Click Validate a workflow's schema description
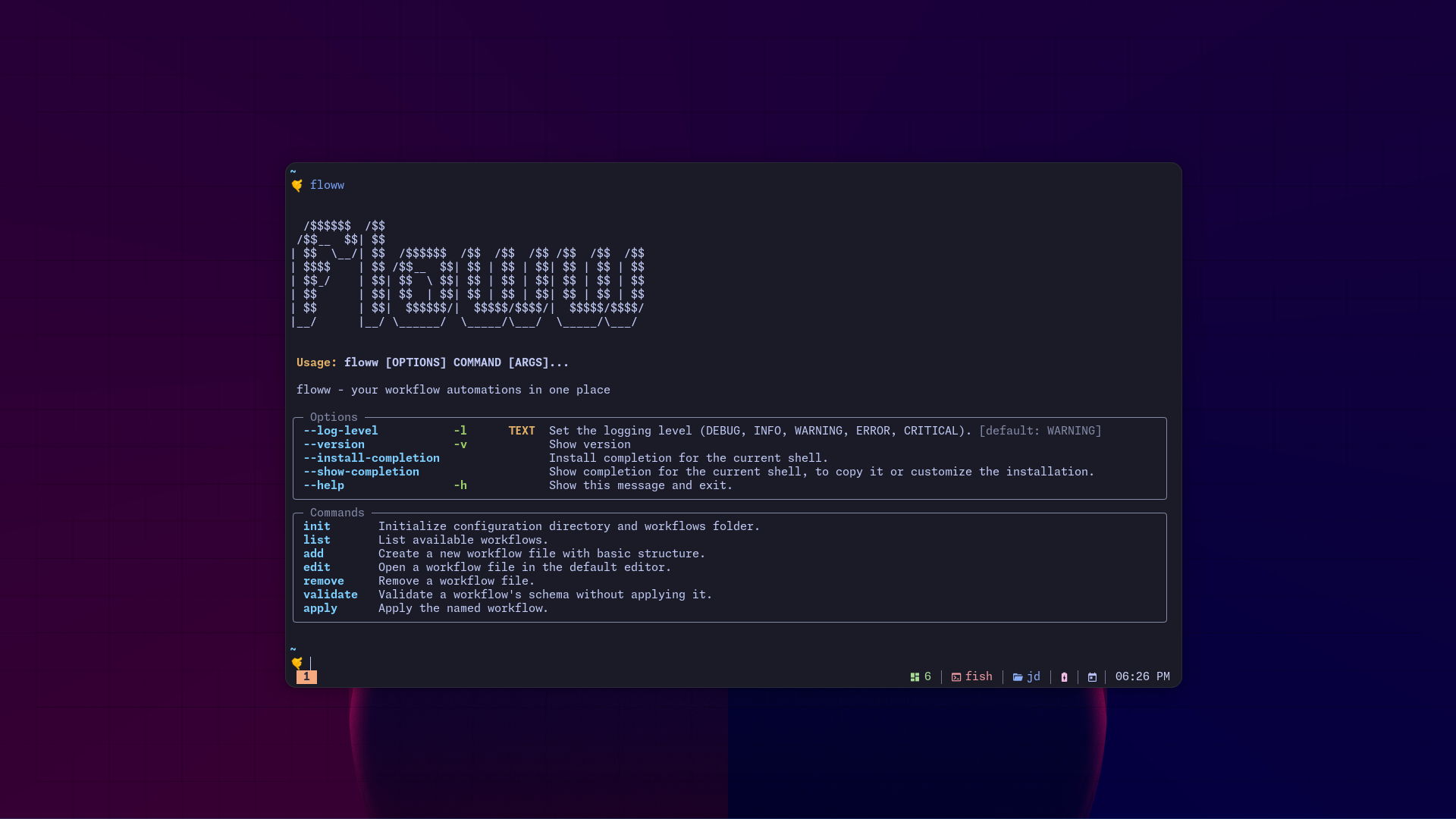1456x819 pixels. point(545,595)
